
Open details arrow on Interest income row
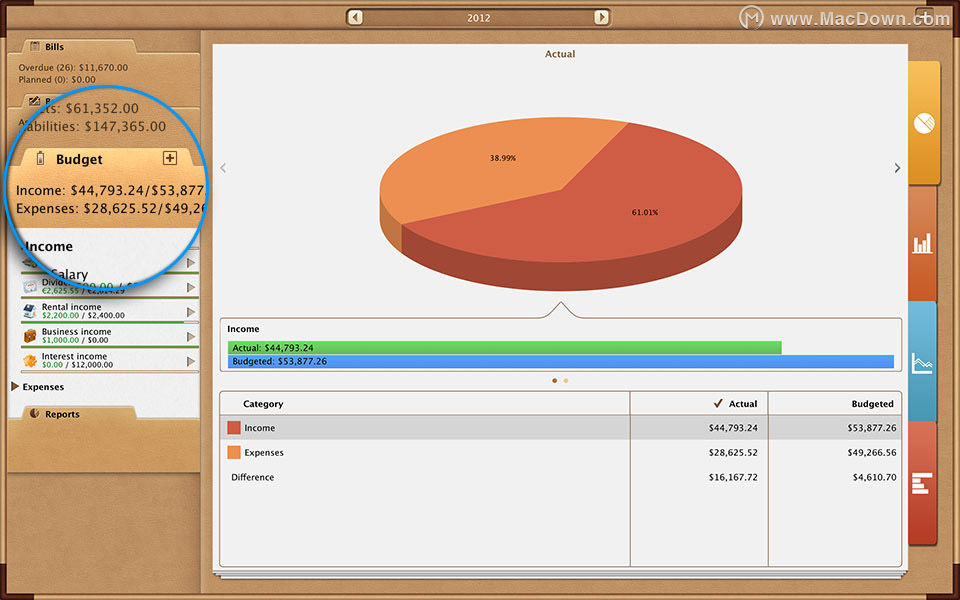[x=191, y=361]
